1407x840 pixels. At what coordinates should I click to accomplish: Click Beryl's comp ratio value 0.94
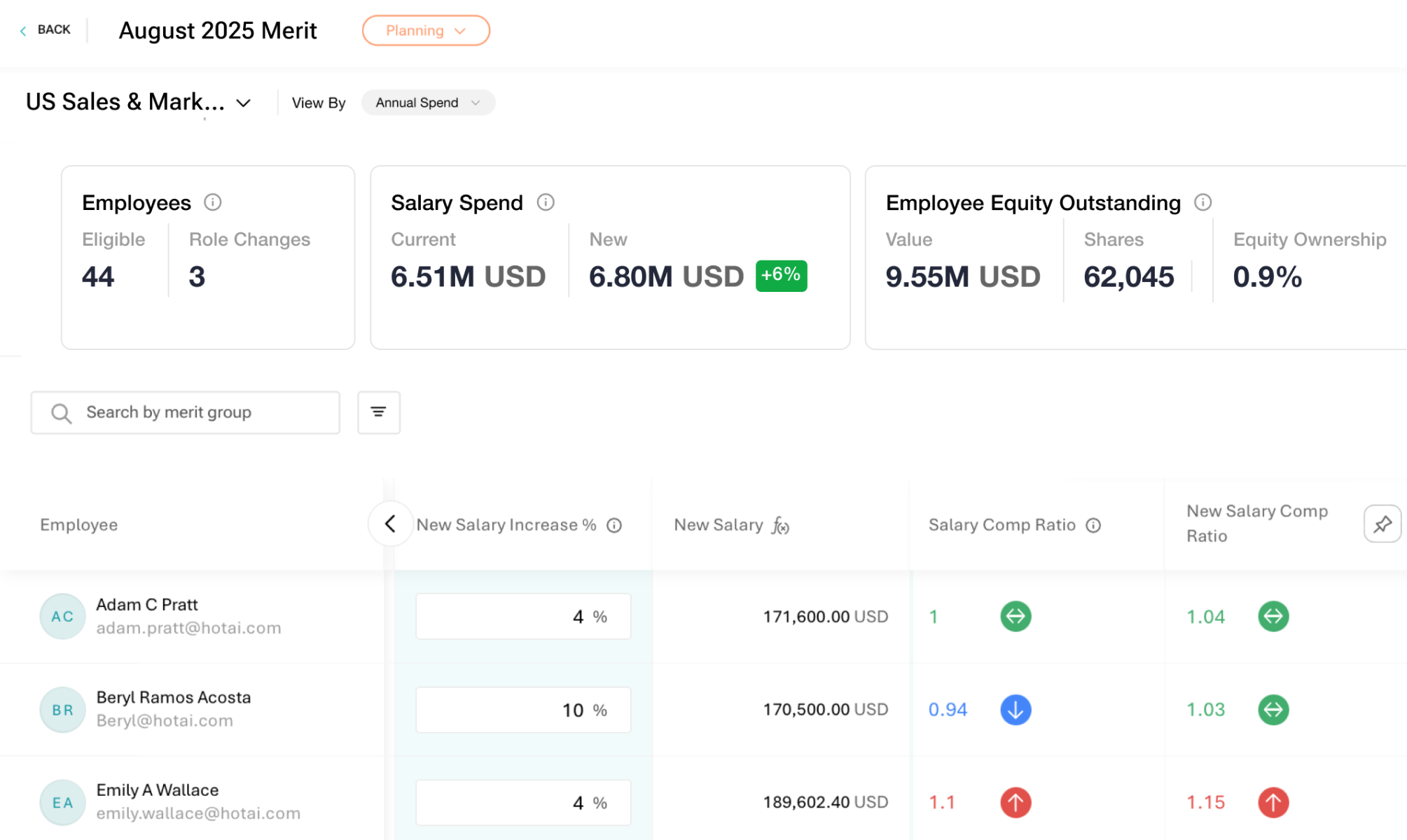coord(948,710)
